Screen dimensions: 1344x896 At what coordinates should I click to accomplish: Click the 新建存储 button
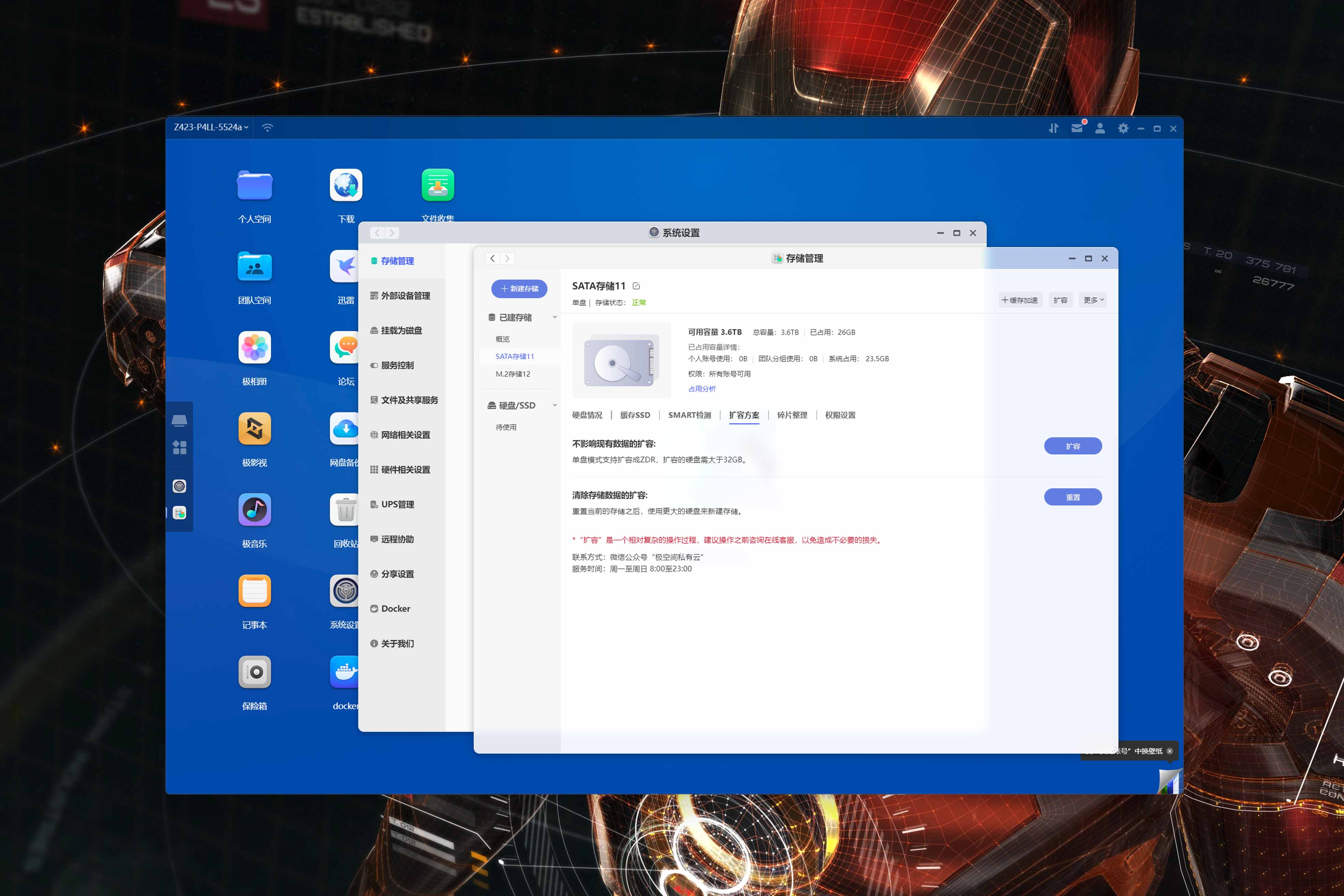tap(519, 289)
